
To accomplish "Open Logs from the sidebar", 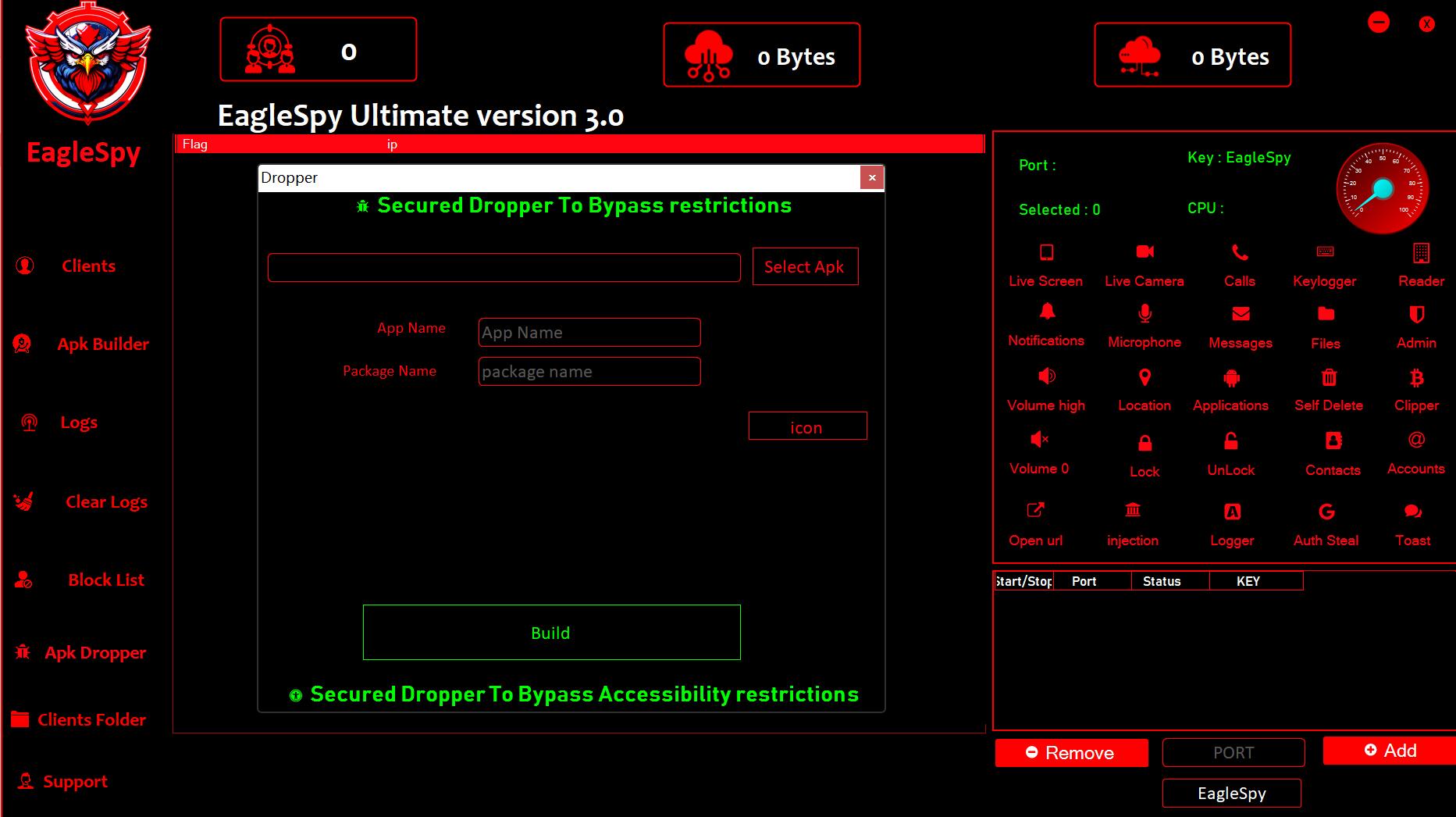I will click(79, 423).
